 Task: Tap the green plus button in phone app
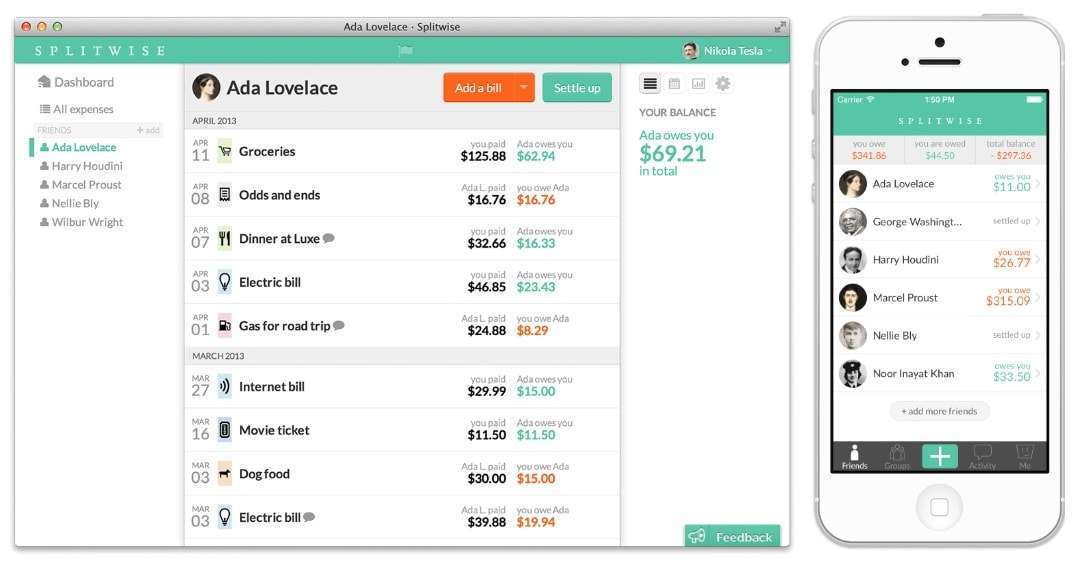click(939, 457)
